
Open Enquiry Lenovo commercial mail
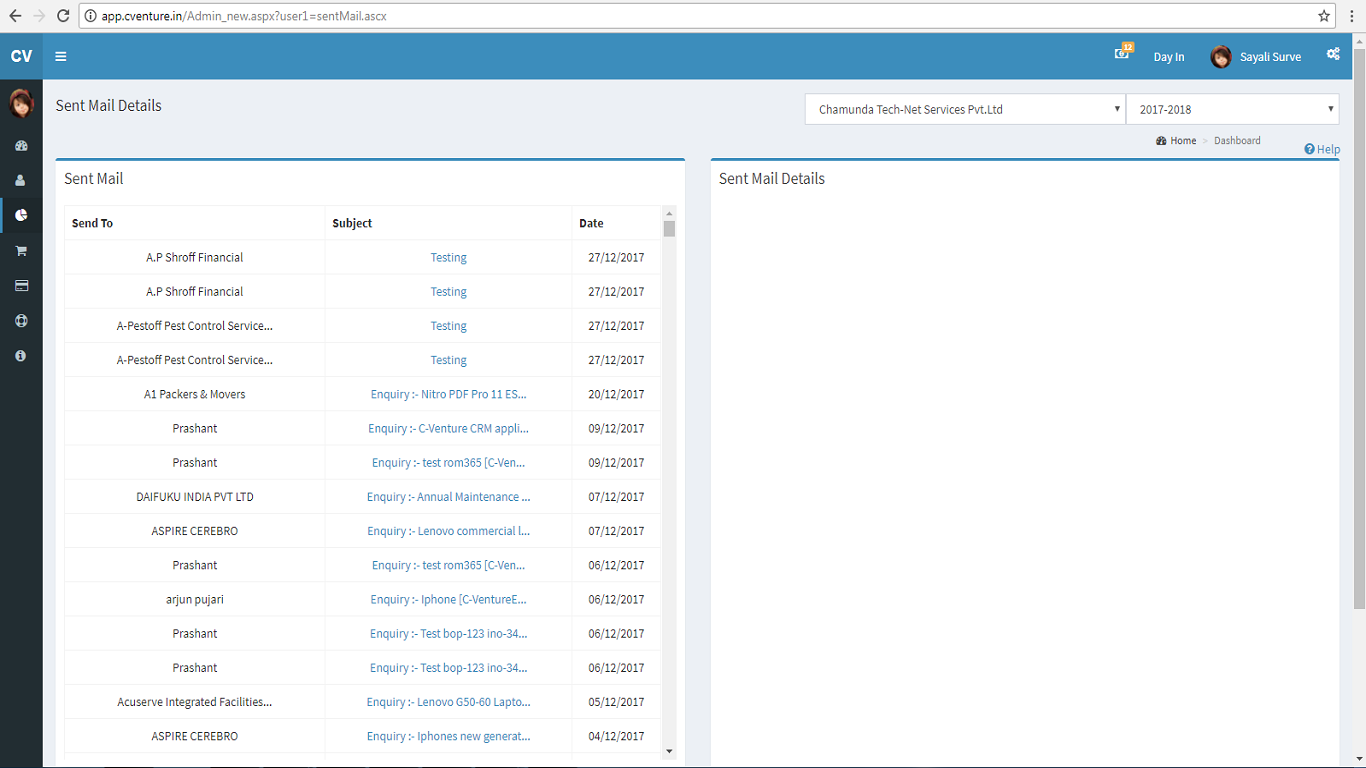coord(448,531)
